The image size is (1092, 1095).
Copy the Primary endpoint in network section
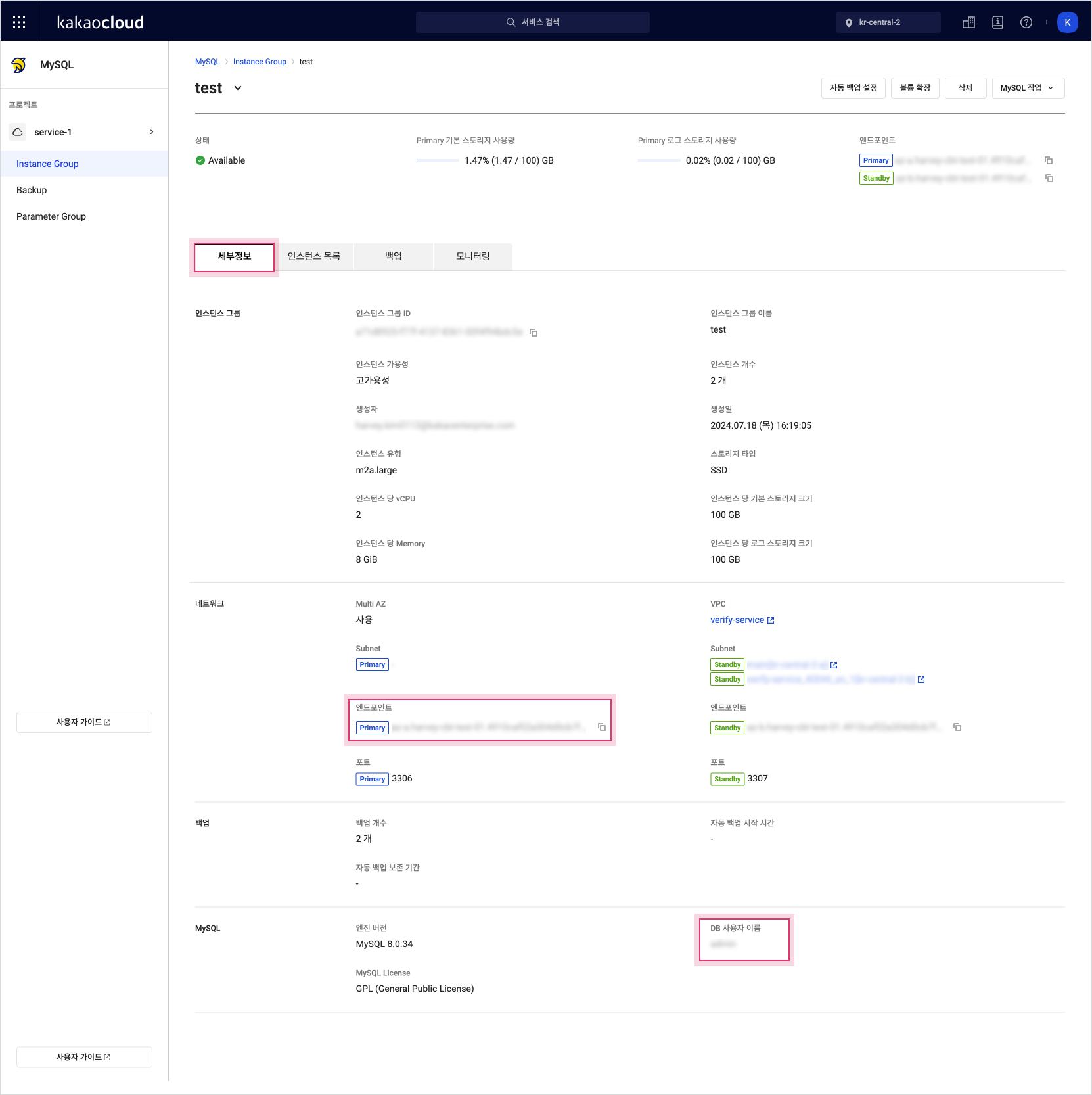click(602, 727)
